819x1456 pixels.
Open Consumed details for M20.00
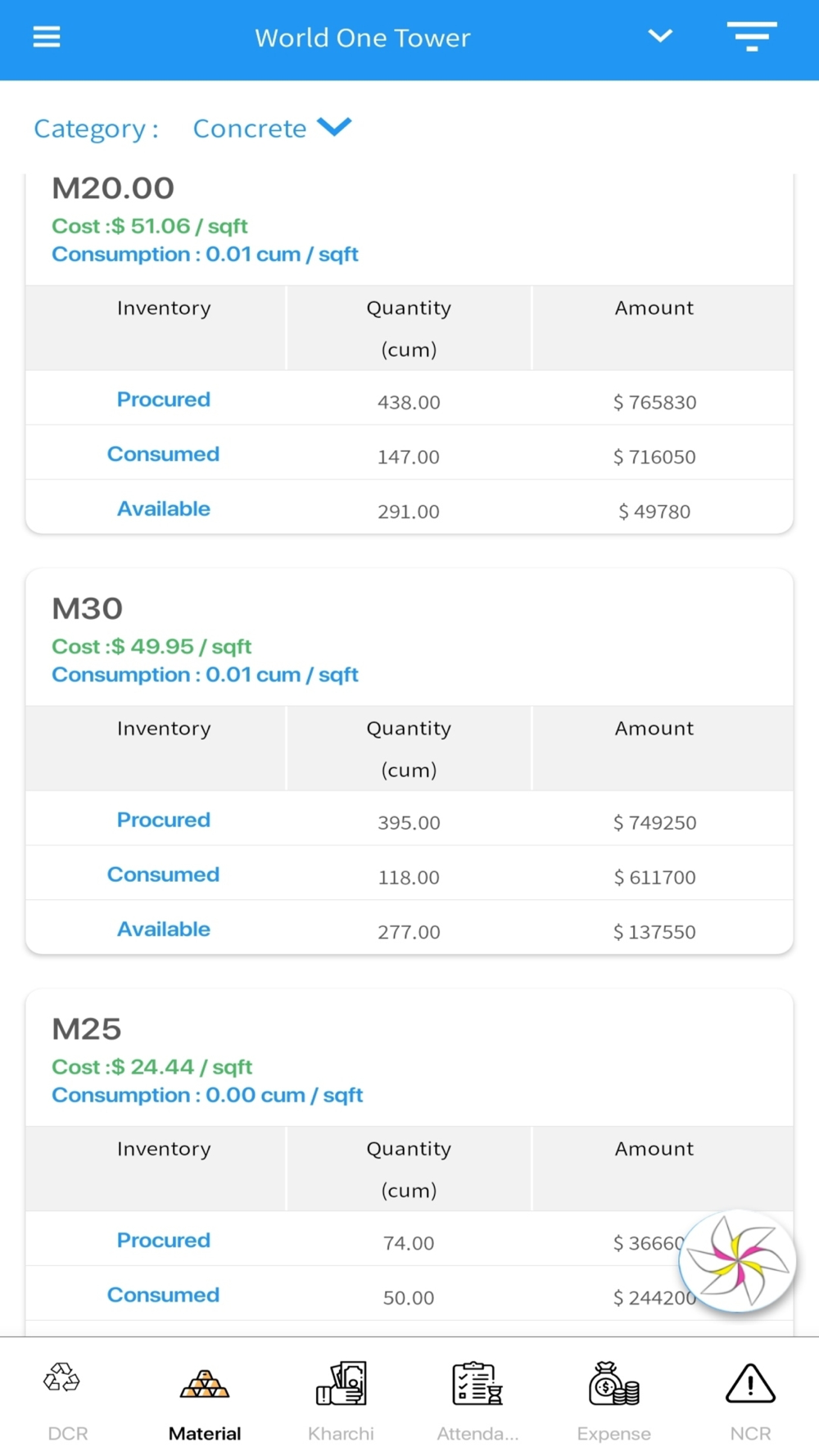click(164, 454)
